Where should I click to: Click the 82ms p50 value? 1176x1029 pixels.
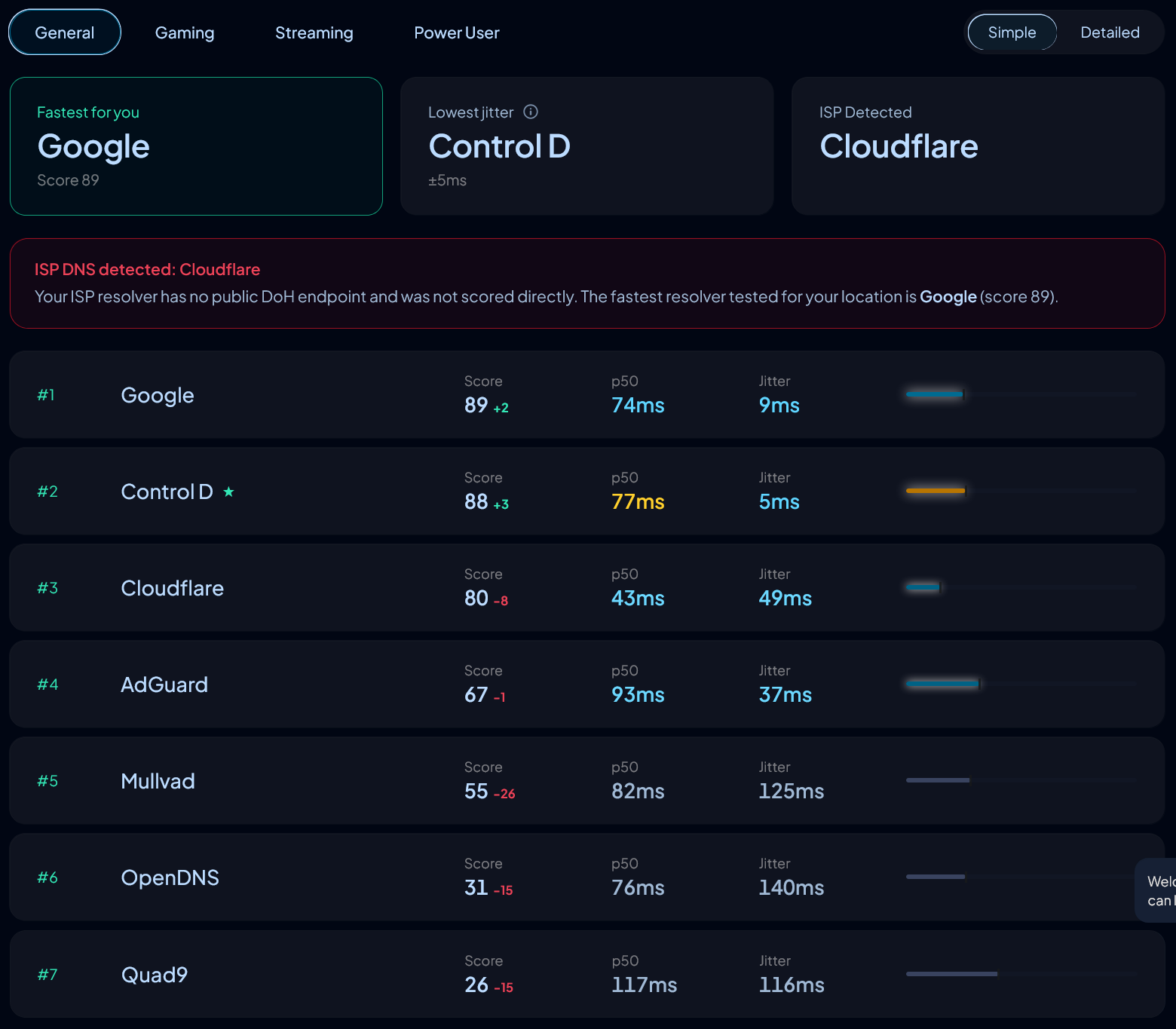[x=638, y=792]
